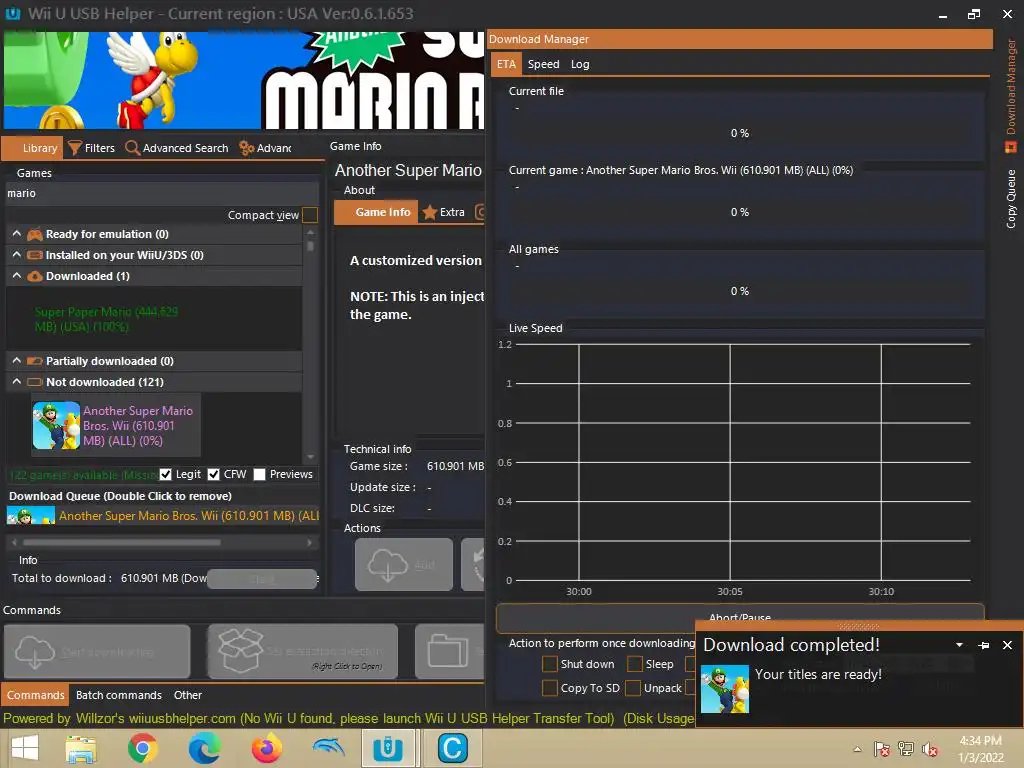The height and width of the screenshot is (768, 1024).
Task: Click the Set extraction directory box icon
Action: point(240,650)
